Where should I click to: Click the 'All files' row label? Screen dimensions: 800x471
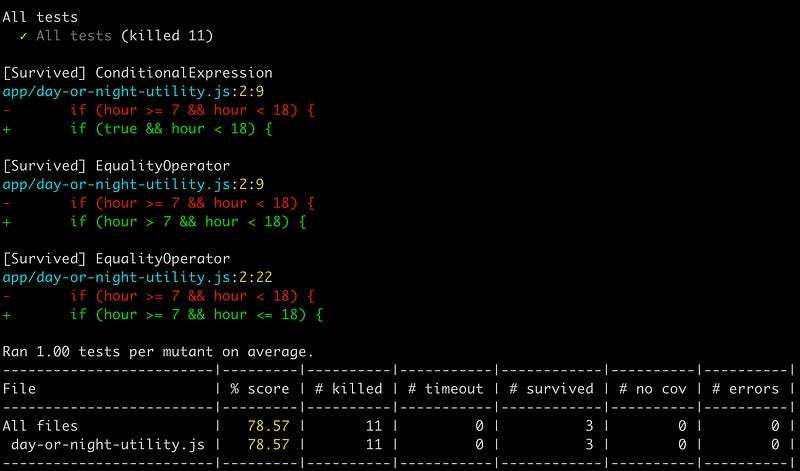tap(40, 426)
